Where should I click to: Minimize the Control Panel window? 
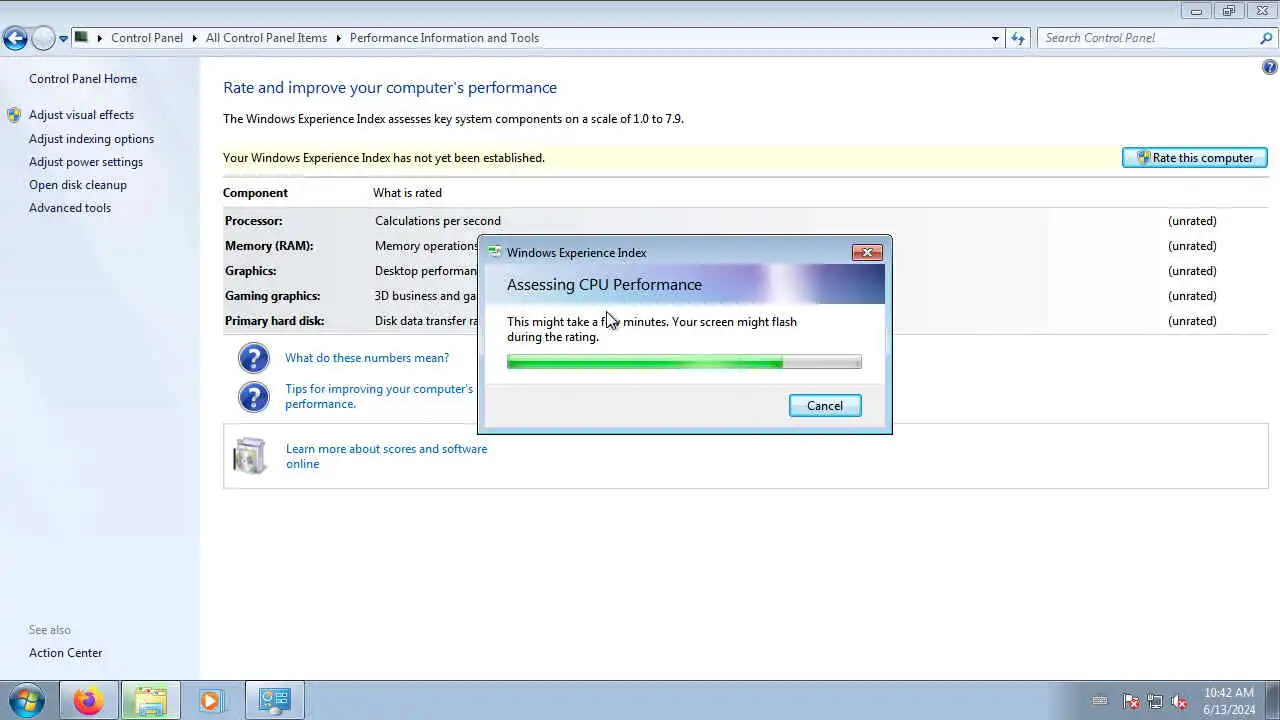point(1196,10)
